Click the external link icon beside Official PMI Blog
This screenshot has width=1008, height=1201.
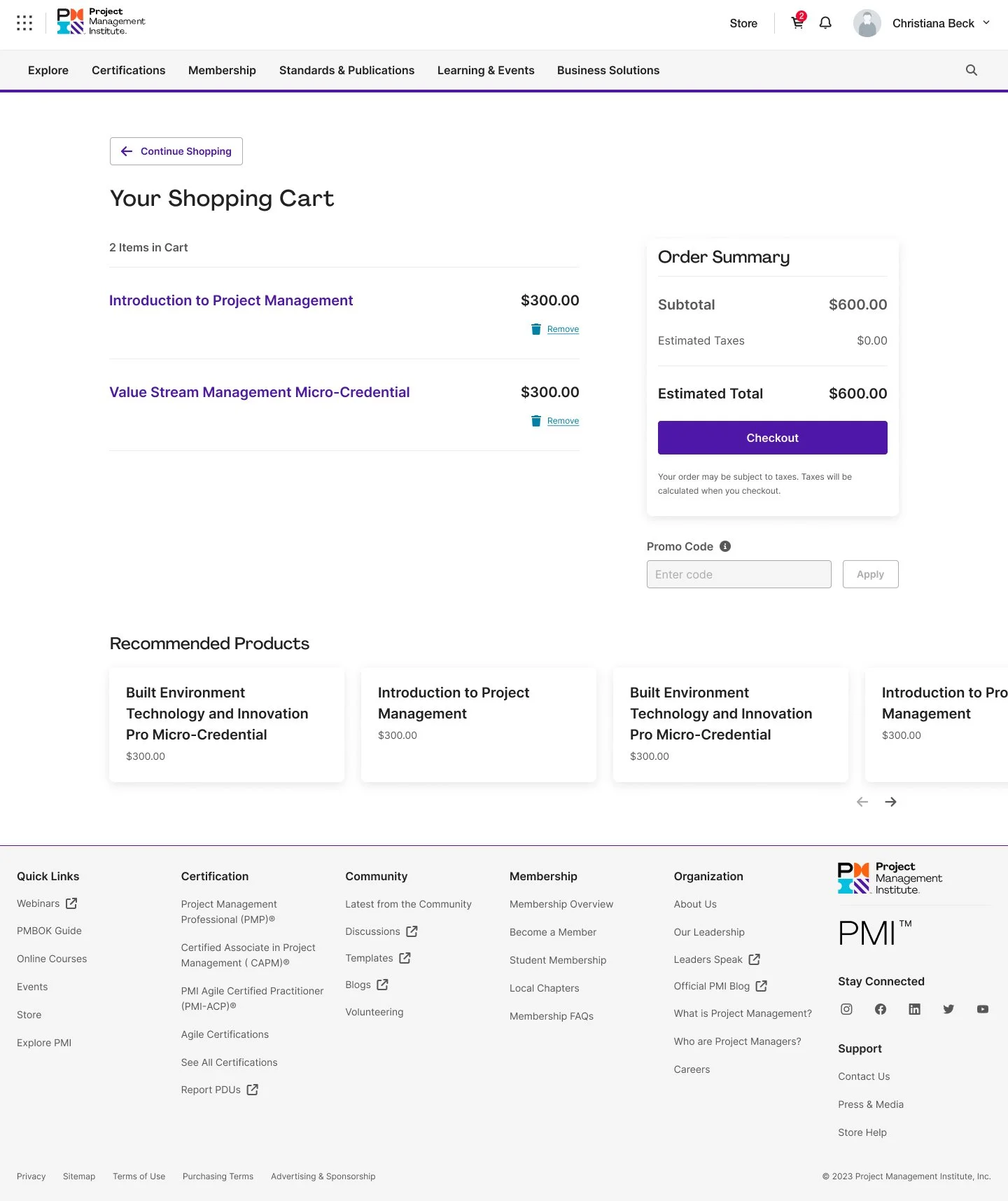pyautogui.click(x=762, y=986)
